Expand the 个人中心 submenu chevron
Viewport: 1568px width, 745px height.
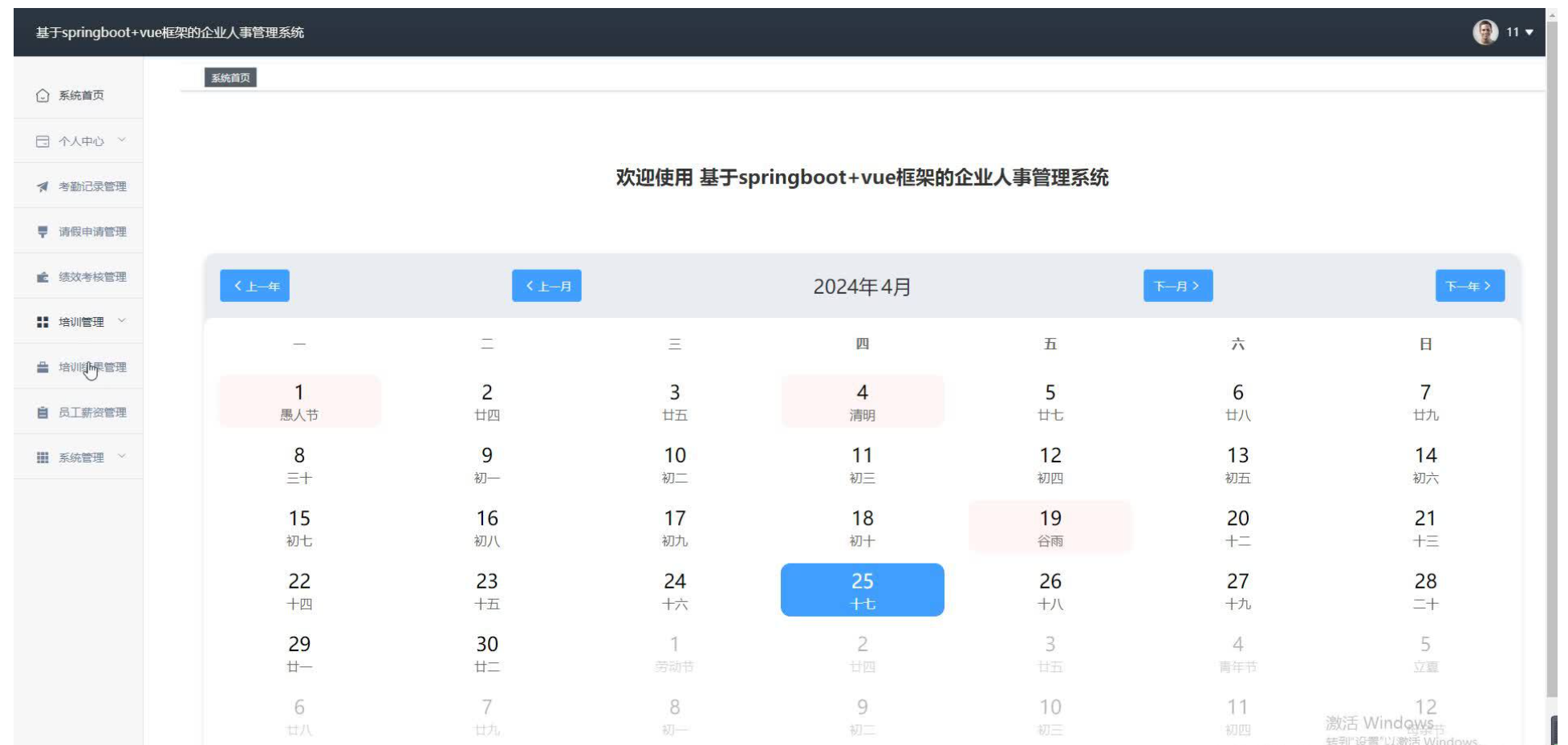click(122, 140)
